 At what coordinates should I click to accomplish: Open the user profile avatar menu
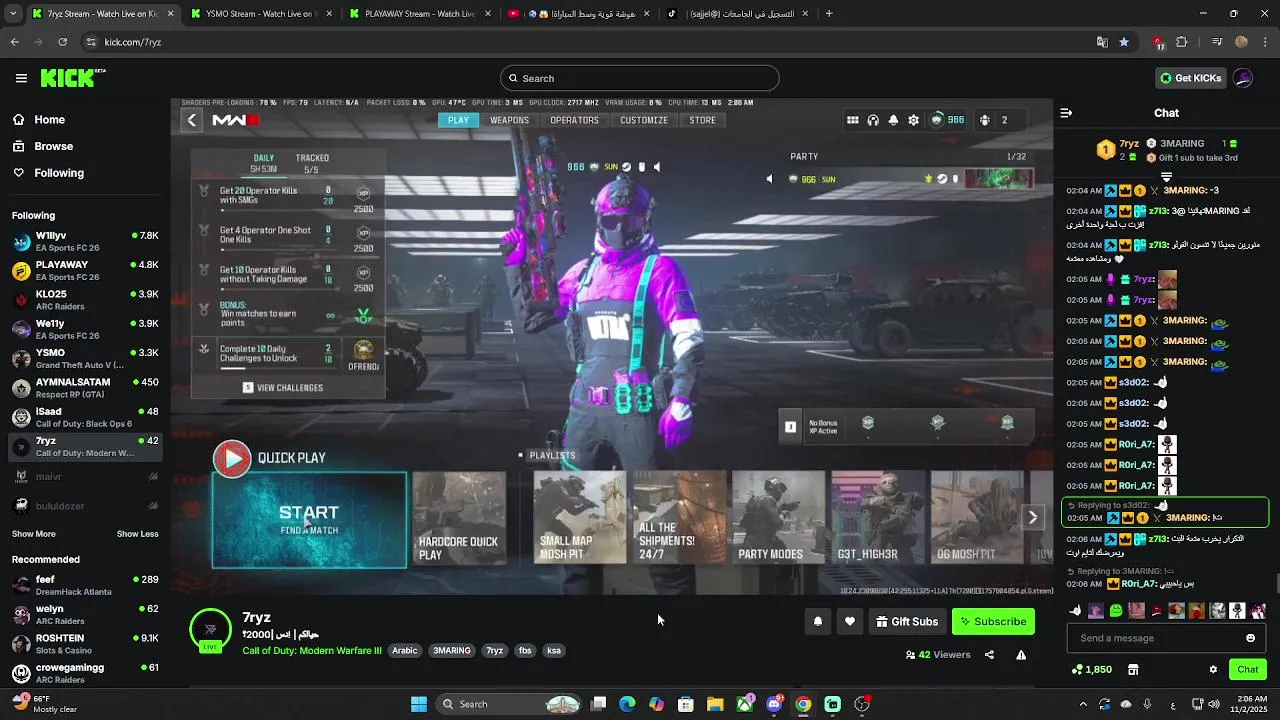pos(1243,78)
